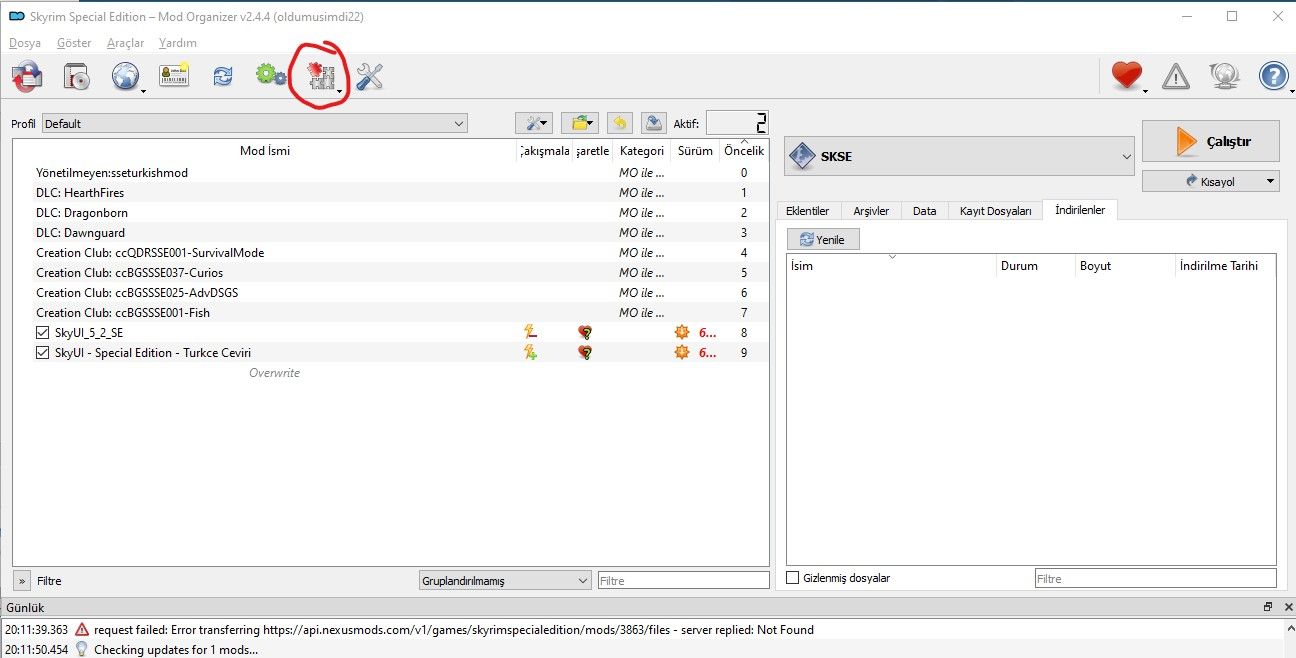Select the Overwrite row in mod list
This screenshot has width=1296, height=658.
tap(390, 373)
